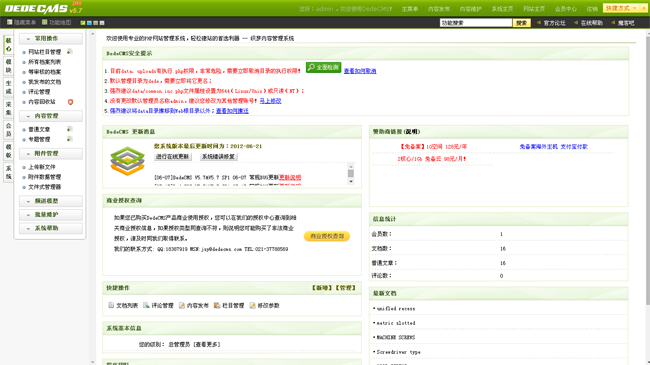Focus the 功能搜索 search input field
Image resolution: width=650 pixels, height=365 pixels.
475,23
